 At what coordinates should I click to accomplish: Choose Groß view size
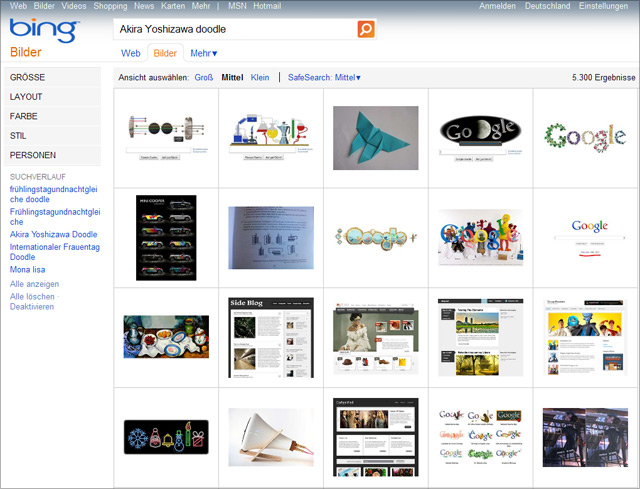pyautogui.click(x=204, y=77)
